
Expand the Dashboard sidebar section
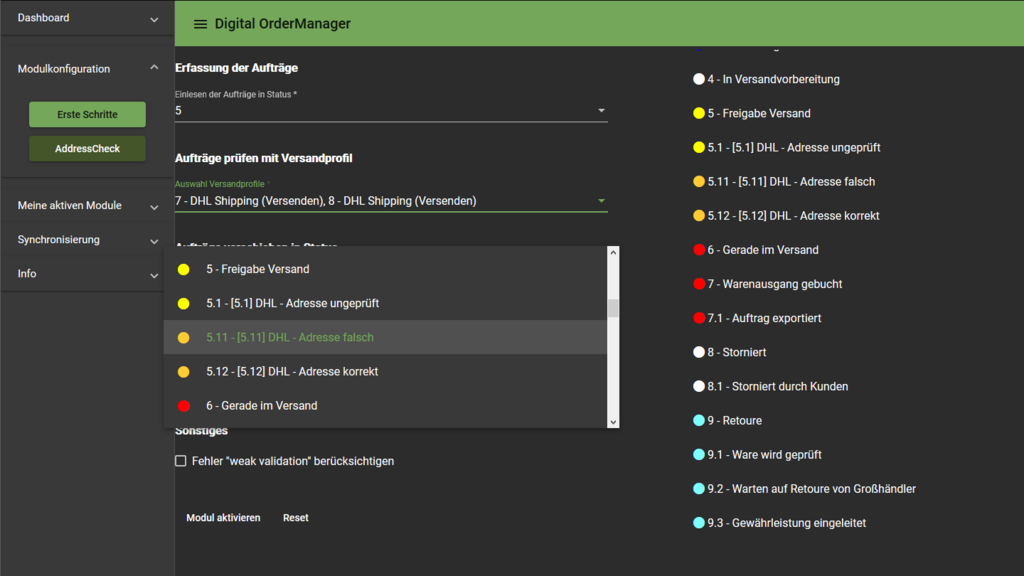click(154, 19)
